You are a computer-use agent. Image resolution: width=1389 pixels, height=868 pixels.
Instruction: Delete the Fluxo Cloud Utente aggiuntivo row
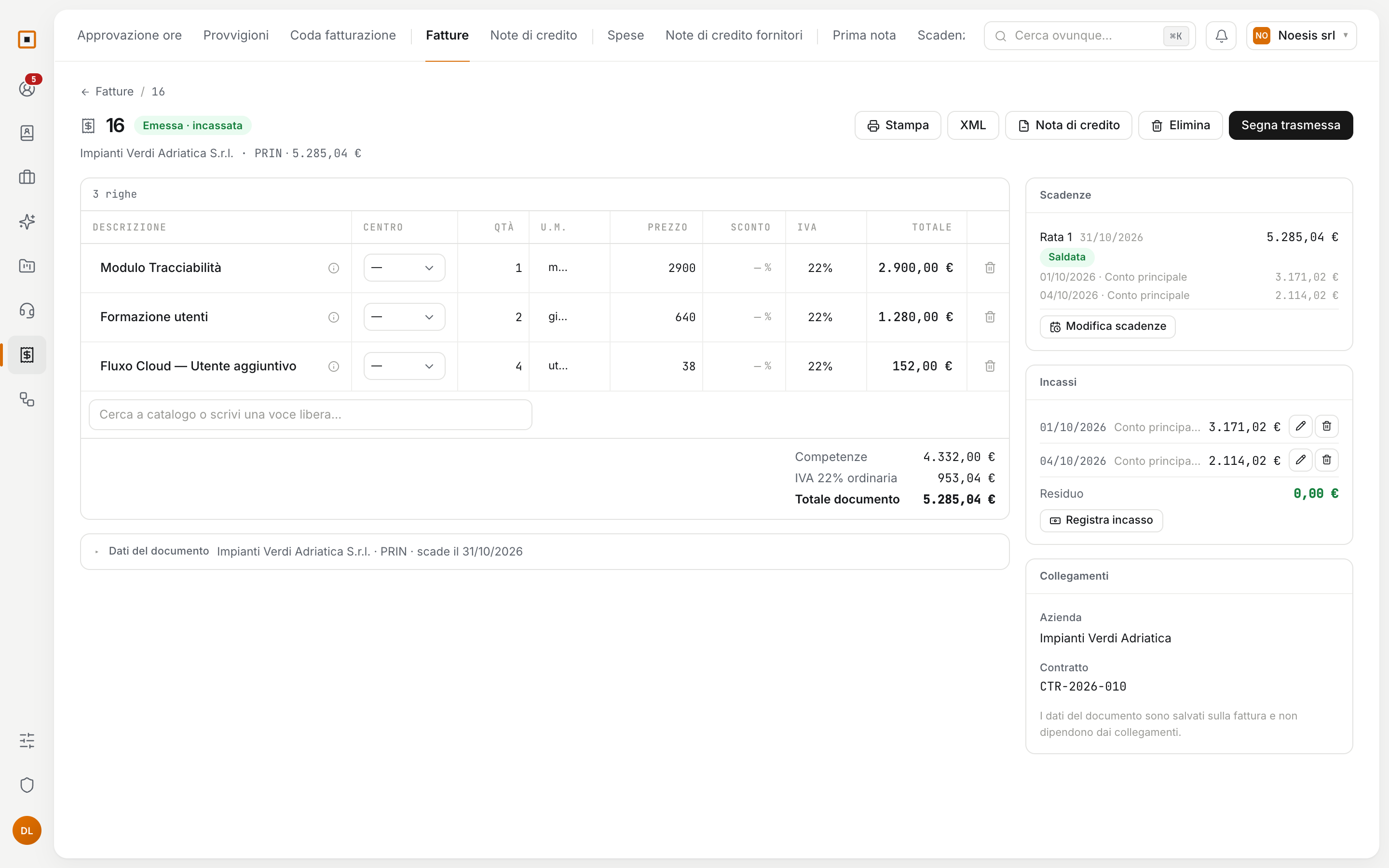(990, 366)
